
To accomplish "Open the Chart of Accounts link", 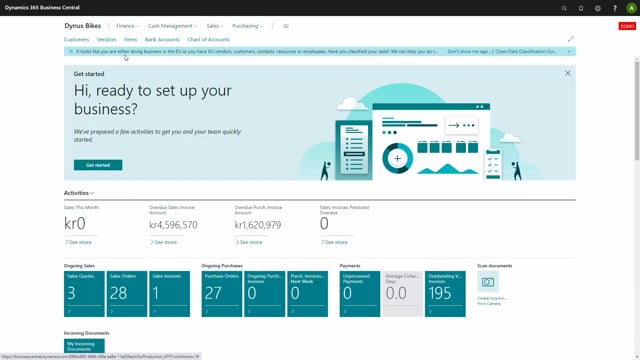I will tap(208, 40).
